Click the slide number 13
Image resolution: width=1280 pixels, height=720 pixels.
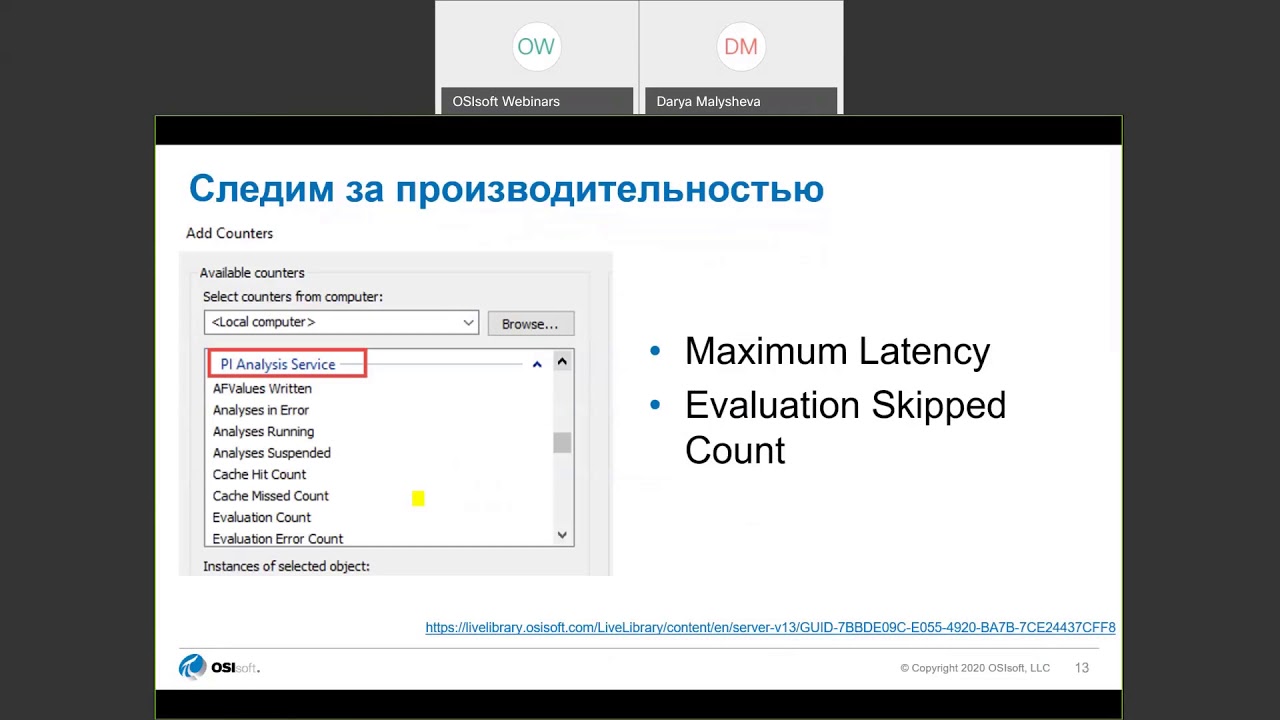(x=1081, y=668)
